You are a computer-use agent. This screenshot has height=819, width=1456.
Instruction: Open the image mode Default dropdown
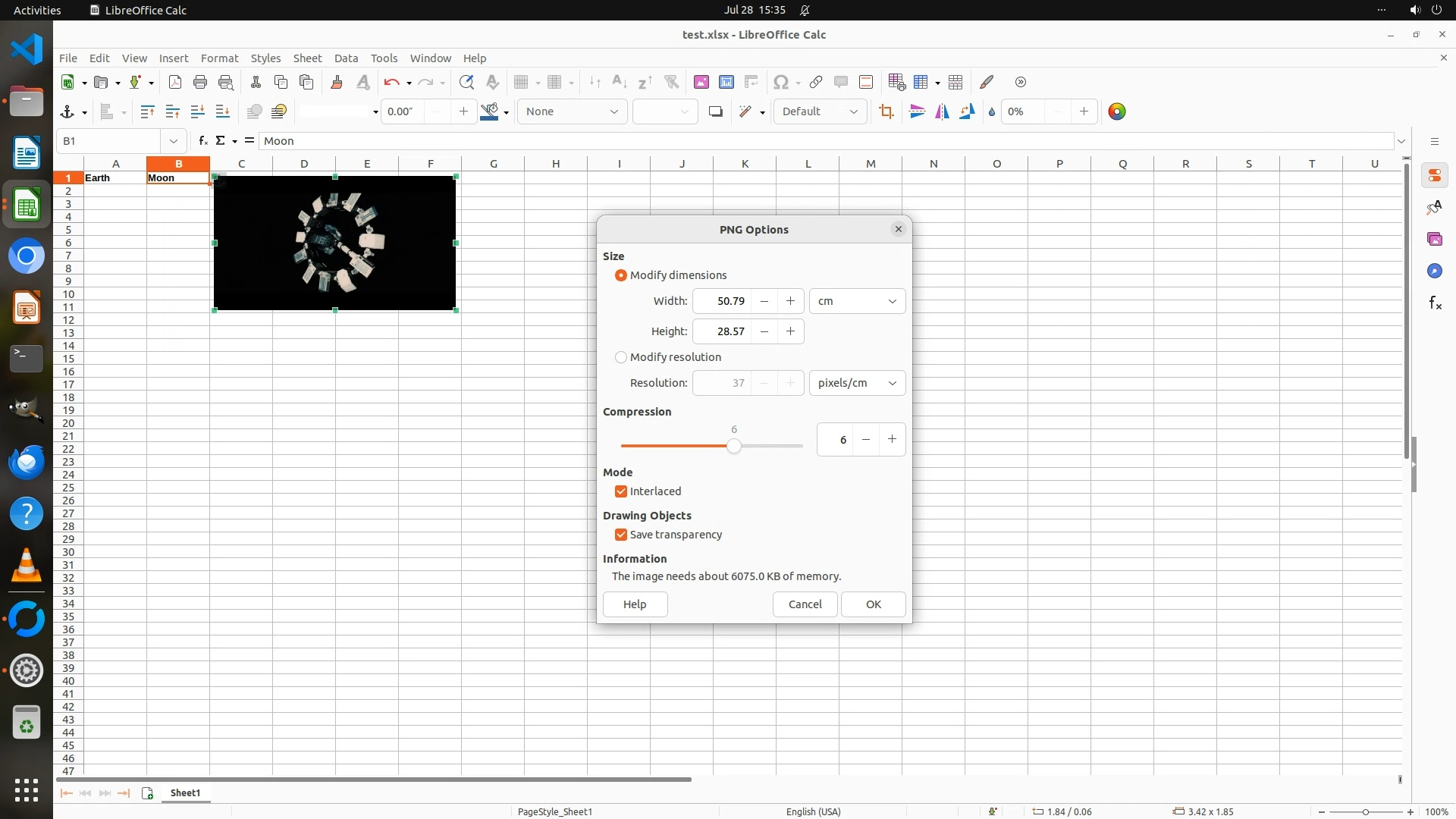820,111
